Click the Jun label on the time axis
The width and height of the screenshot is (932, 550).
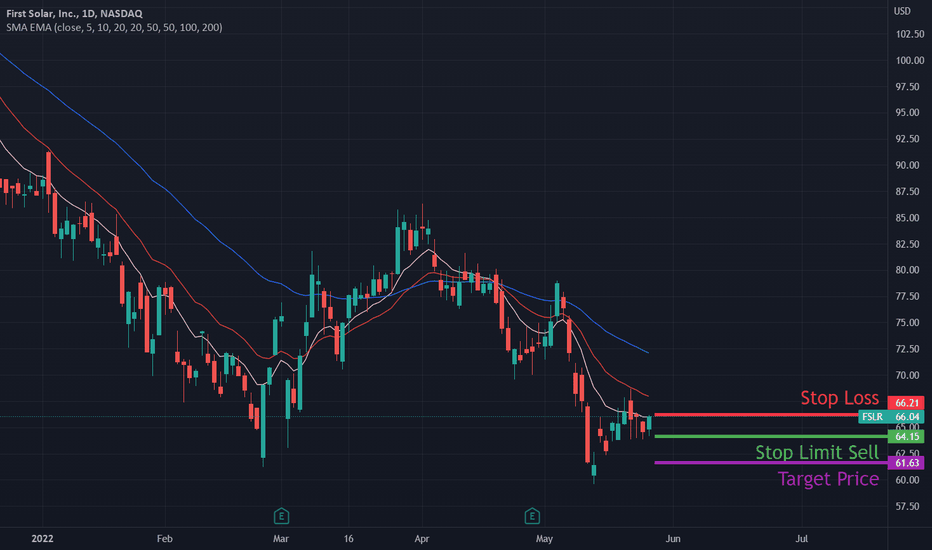pyautogui.click(x=673, y=539)
